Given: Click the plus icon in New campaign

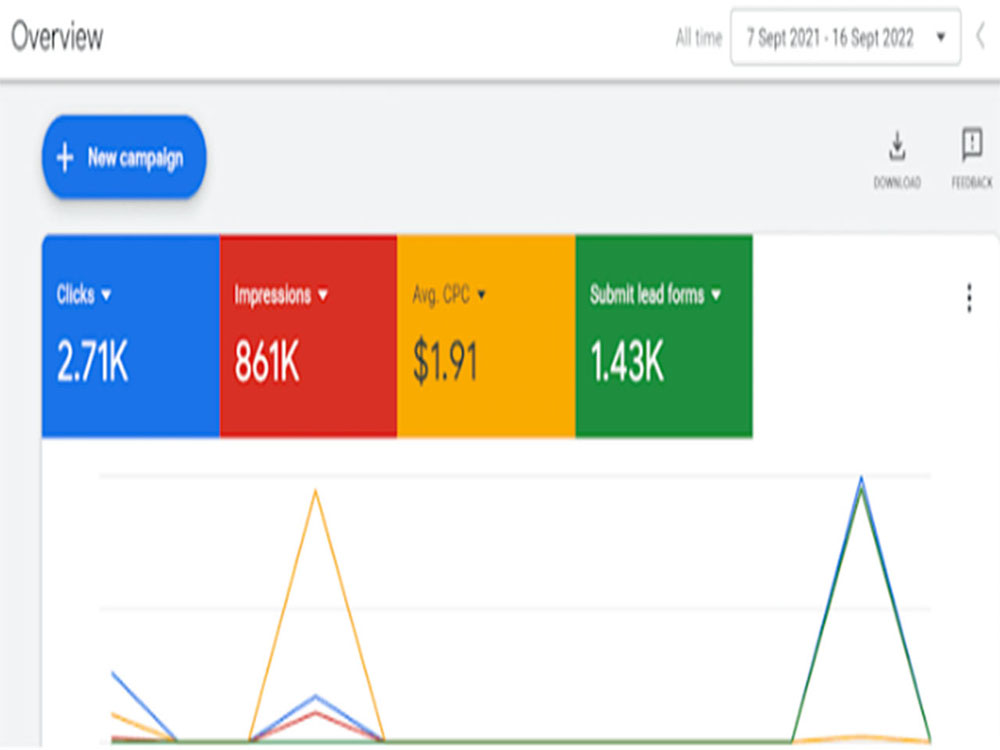Looking at the screenshot, I should (x=65, y=158).
